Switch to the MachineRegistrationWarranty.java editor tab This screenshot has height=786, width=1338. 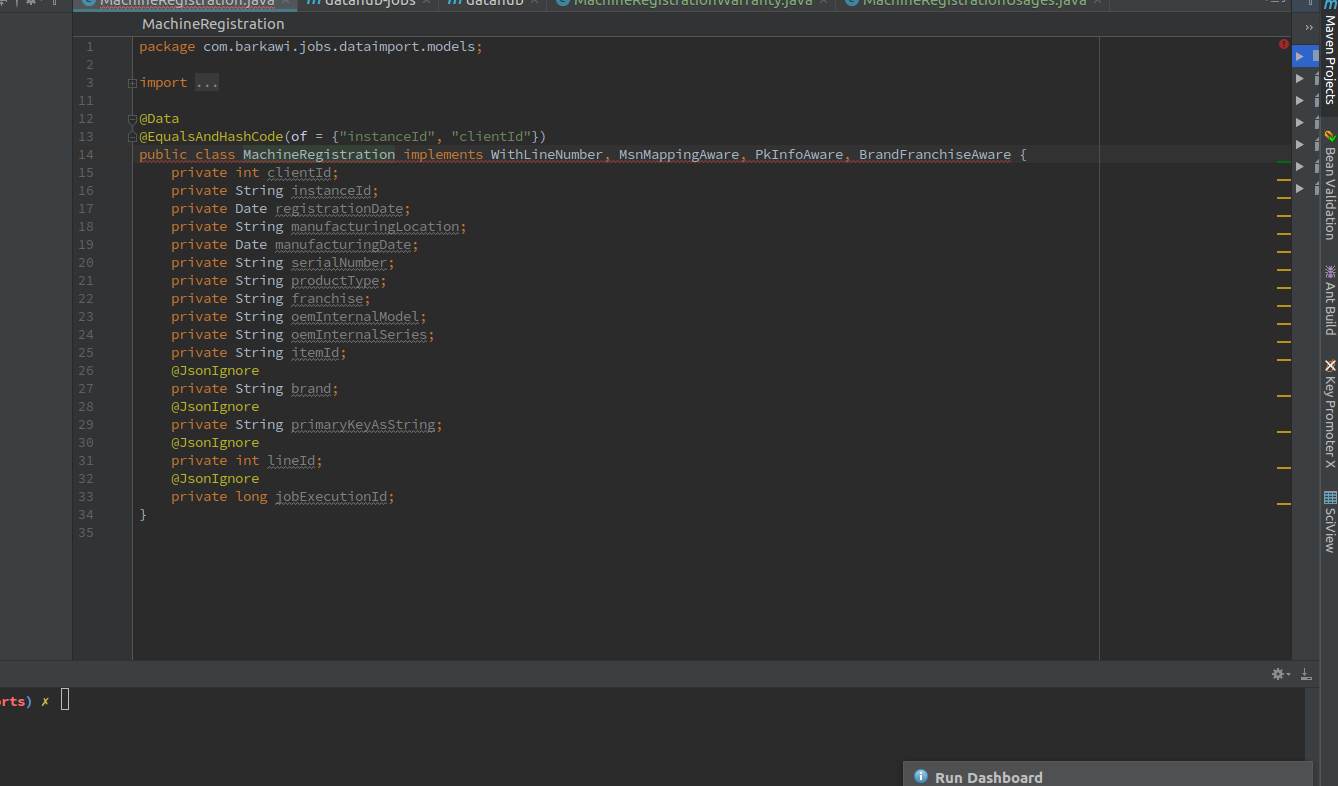pos(692,3)
